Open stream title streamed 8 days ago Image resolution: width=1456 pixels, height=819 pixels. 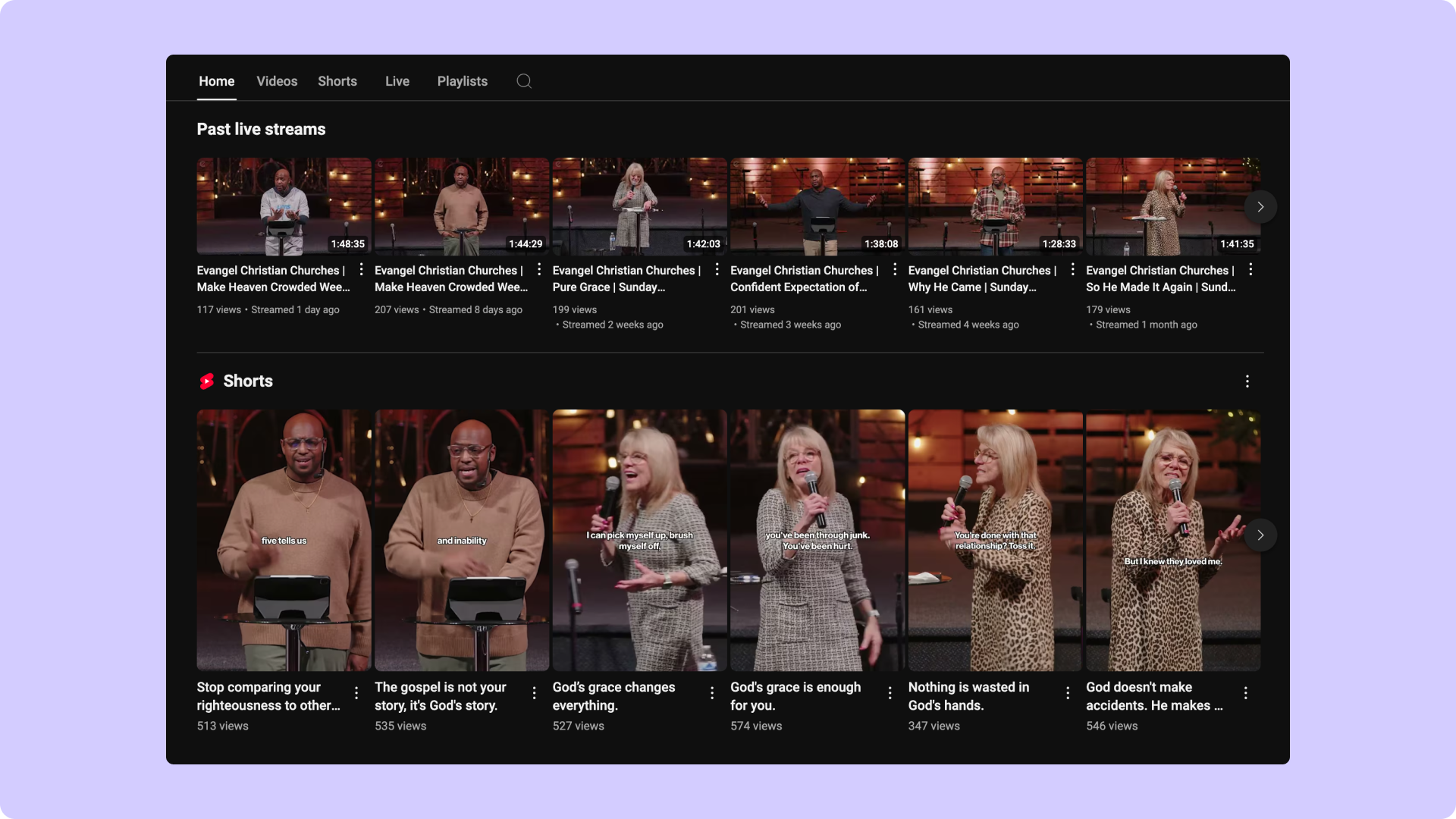(451, 278)
